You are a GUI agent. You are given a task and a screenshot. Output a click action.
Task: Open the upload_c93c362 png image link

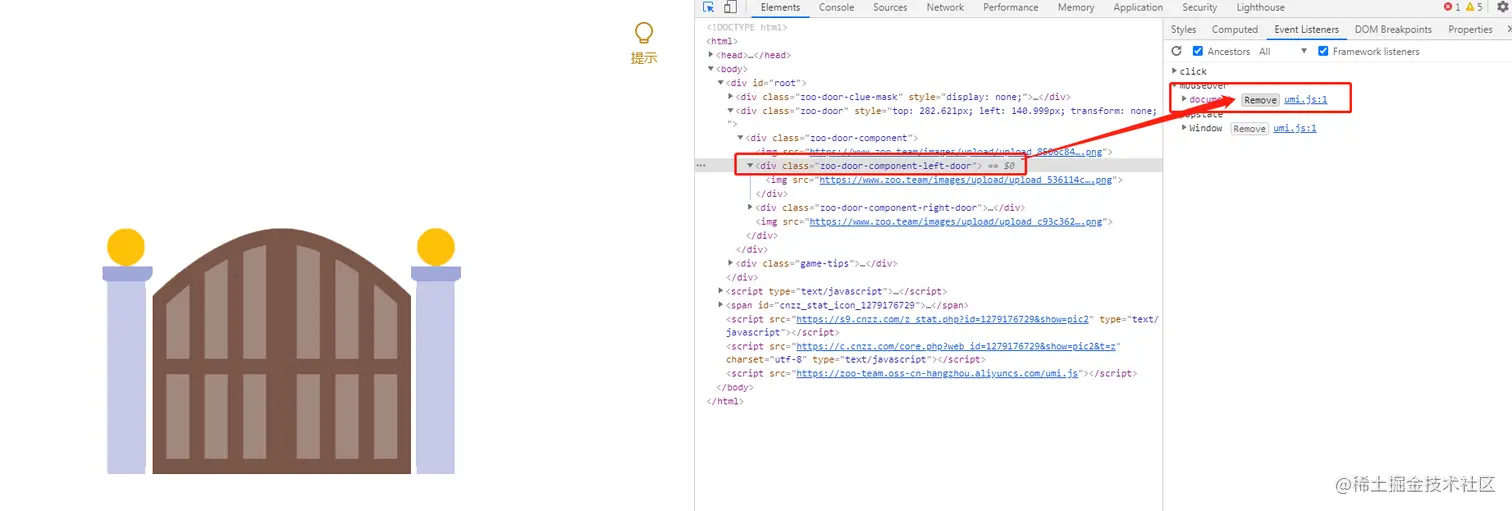(x=957, y=222)
